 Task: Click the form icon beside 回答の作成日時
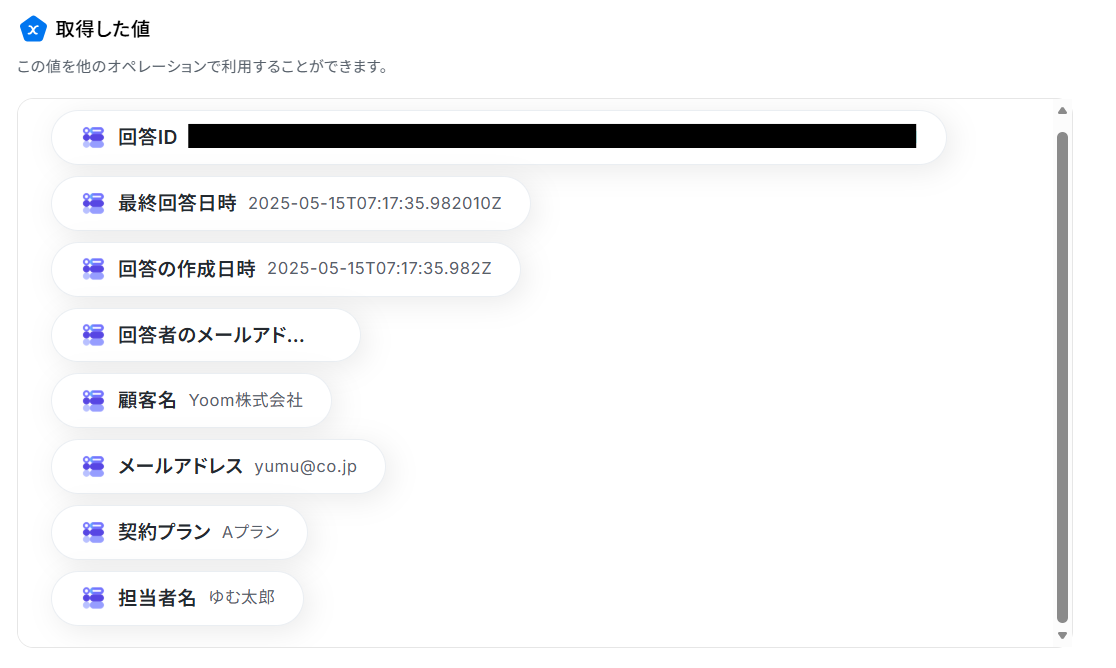93,269
